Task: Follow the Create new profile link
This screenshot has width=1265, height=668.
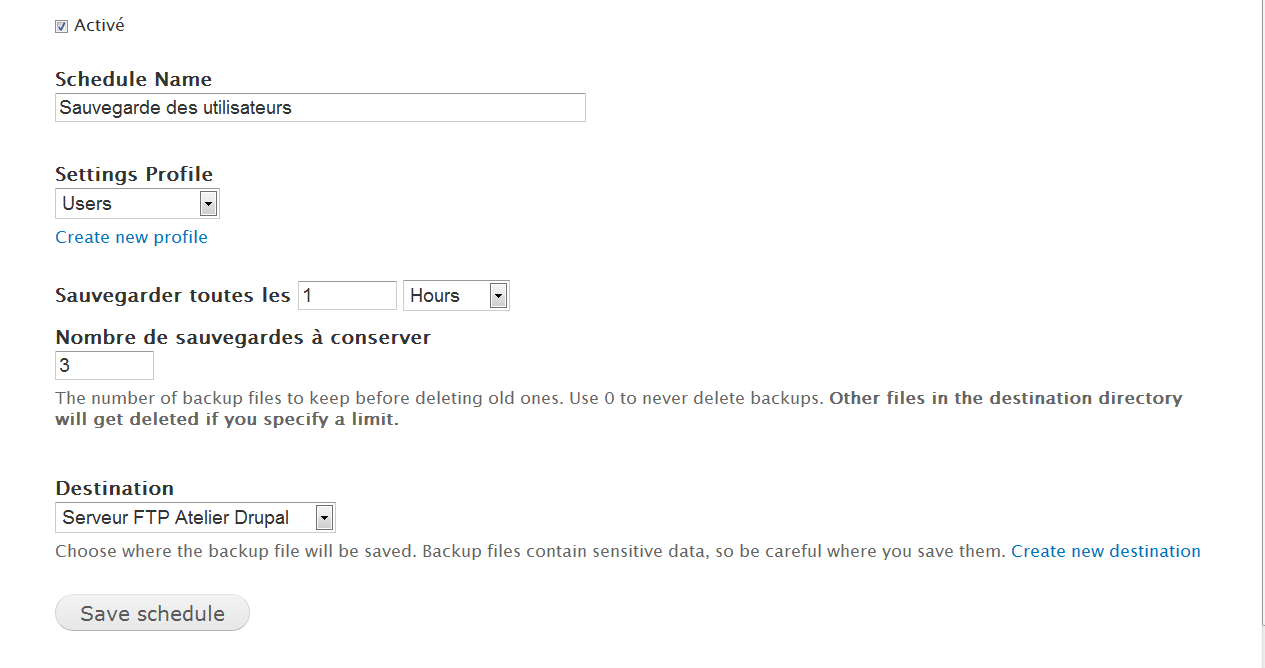Action: tap(131, 237)
